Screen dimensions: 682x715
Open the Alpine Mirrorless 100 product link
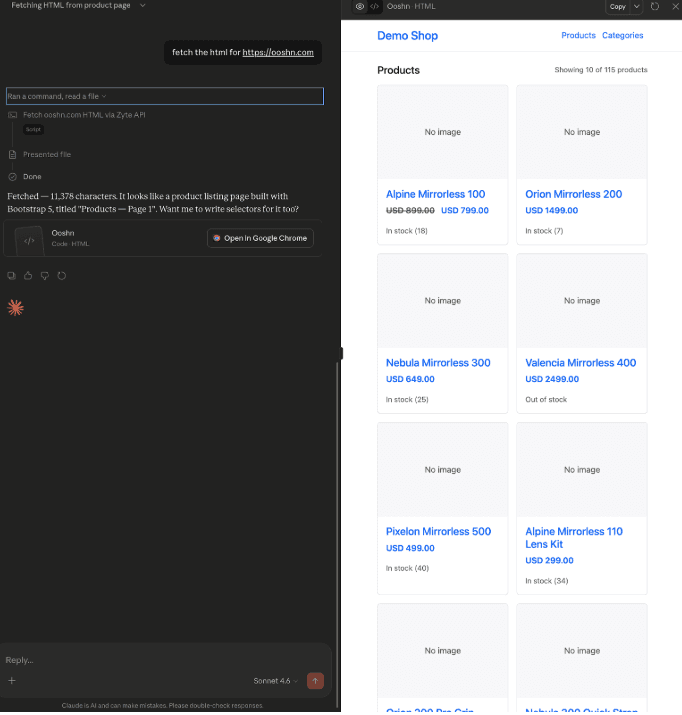coord(435,194)
